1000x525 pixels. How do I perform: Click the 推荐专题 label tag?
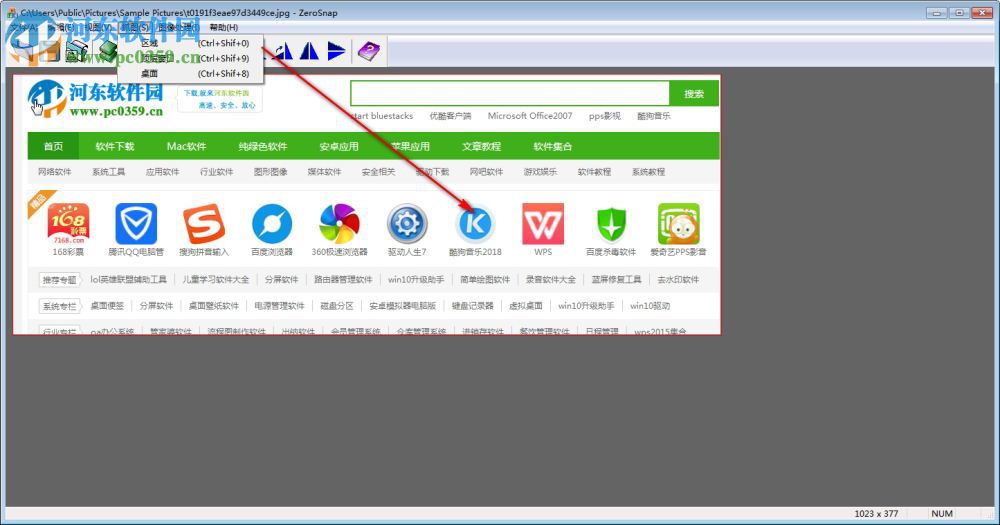coord(59,279)
